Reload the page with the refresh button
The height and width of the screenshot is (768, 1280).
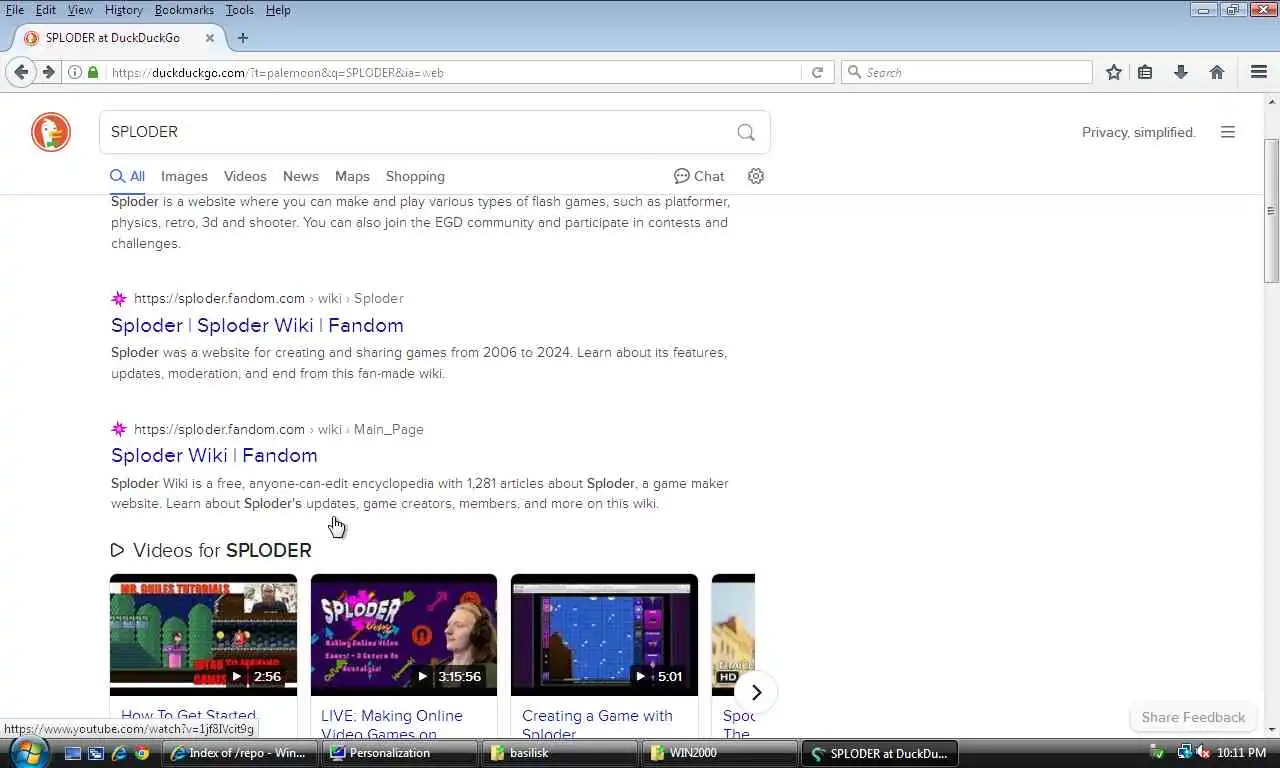tap(817, 72)
